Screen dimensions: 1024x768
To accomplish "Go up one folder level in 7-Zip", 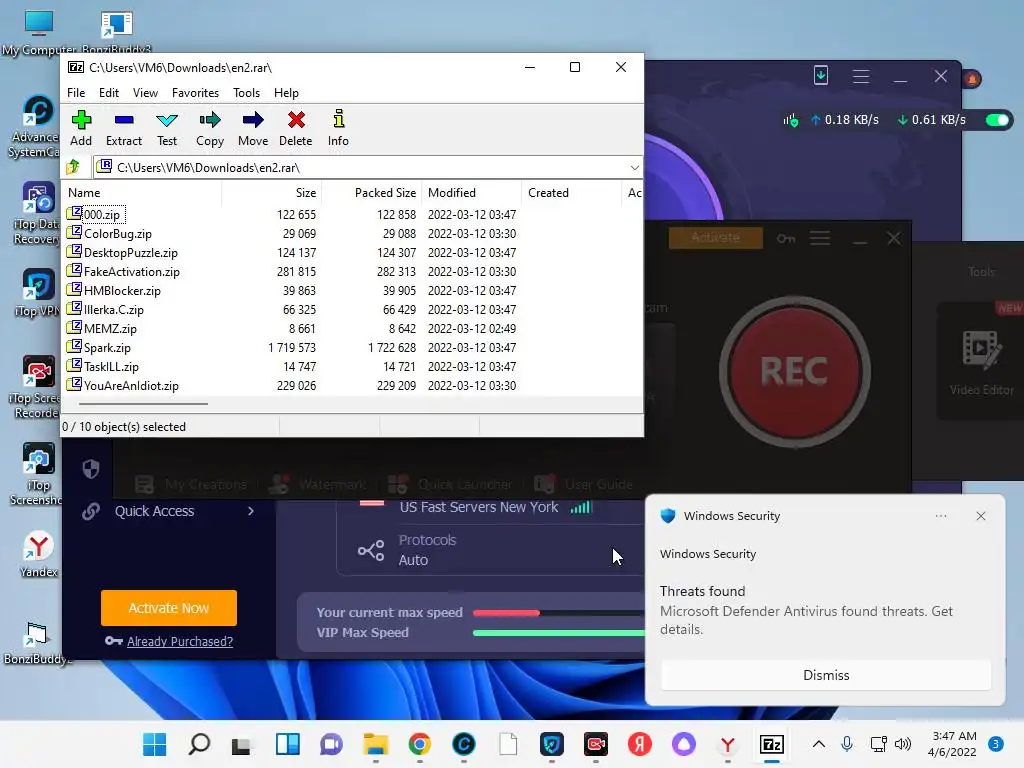I will coord(73,167).
